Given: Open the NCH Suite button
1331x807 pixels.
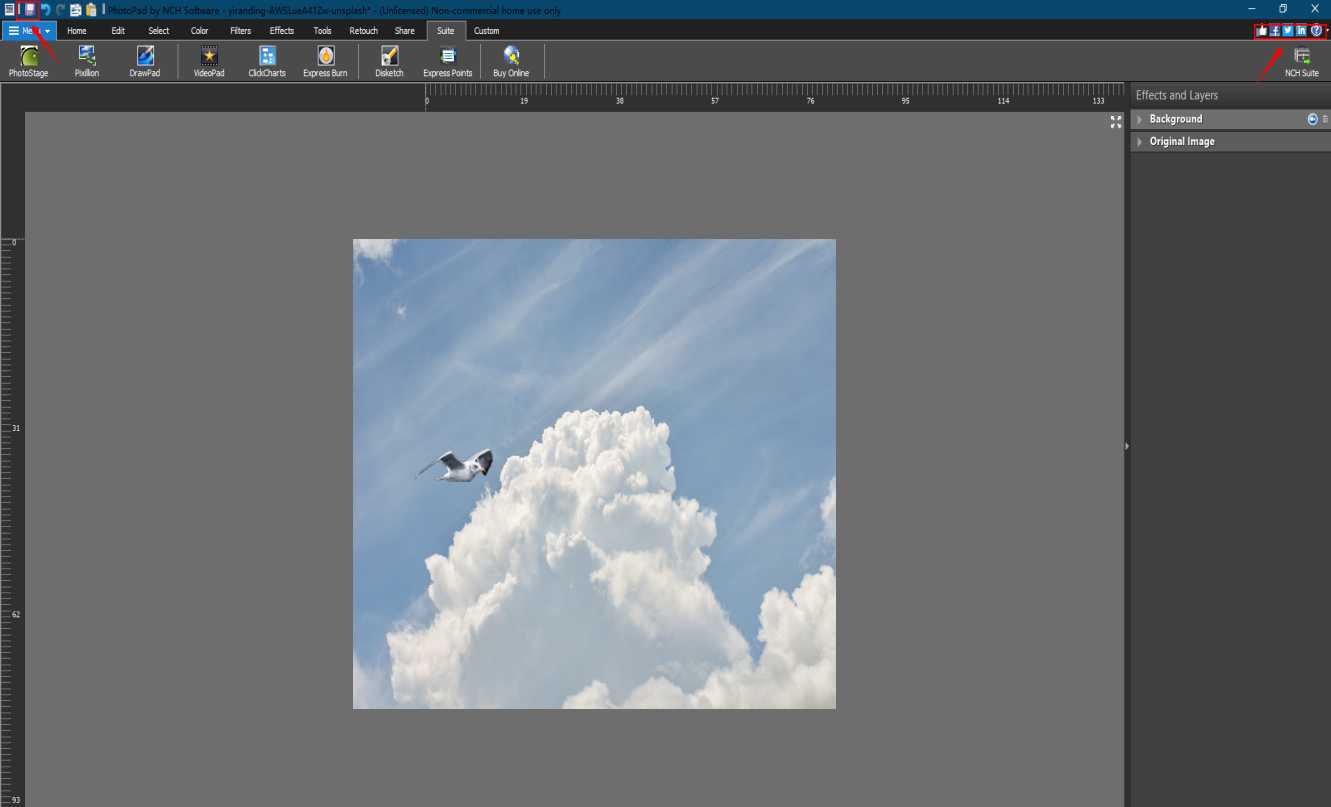Looking at the screenshot, I should (x=1302, y=62).
